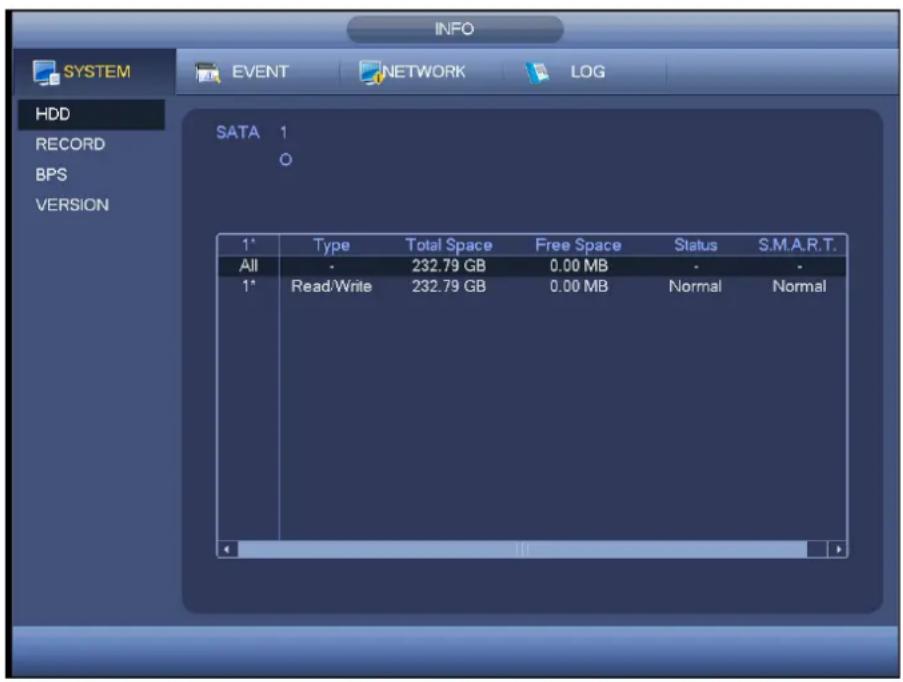Click the 1* row number cell

pos(249,286)
